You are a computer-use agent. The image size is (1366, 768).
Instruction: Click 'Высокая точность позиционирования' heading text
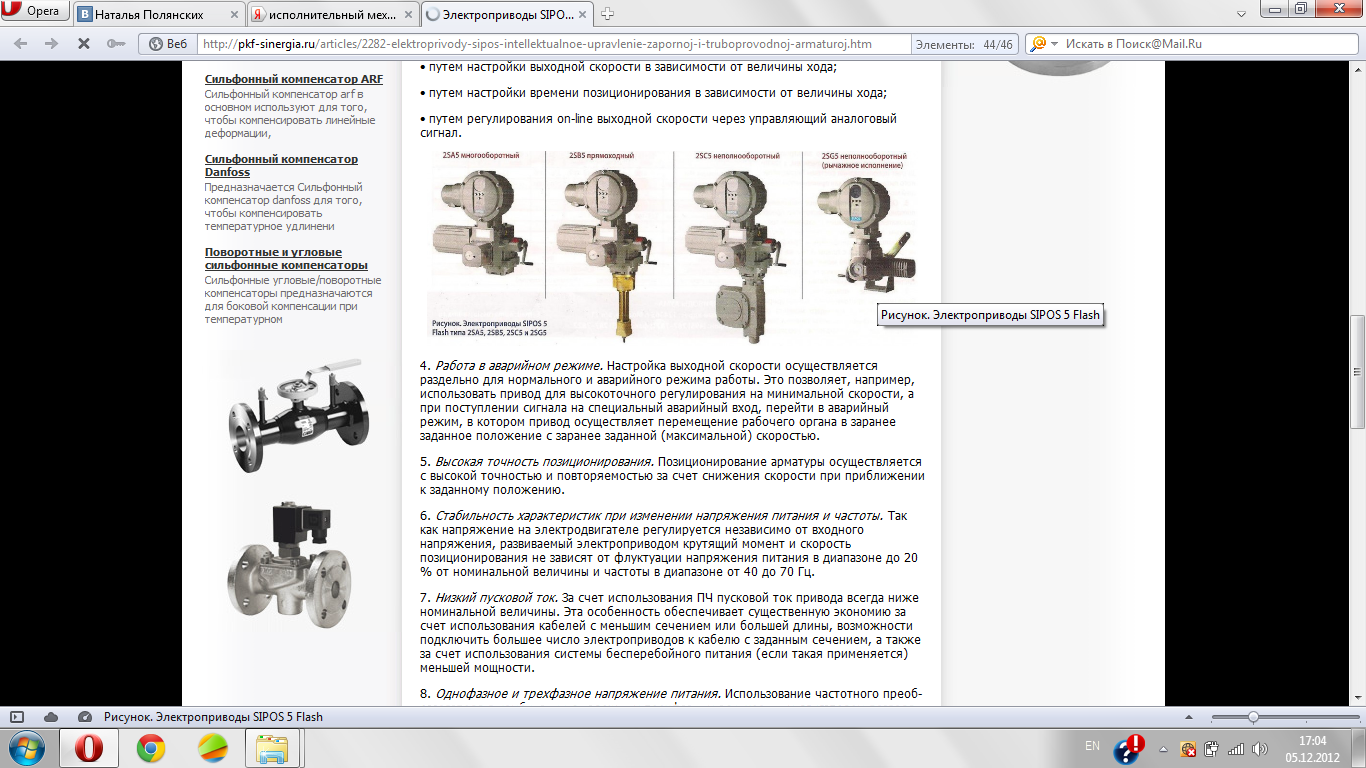coord(544,463)
